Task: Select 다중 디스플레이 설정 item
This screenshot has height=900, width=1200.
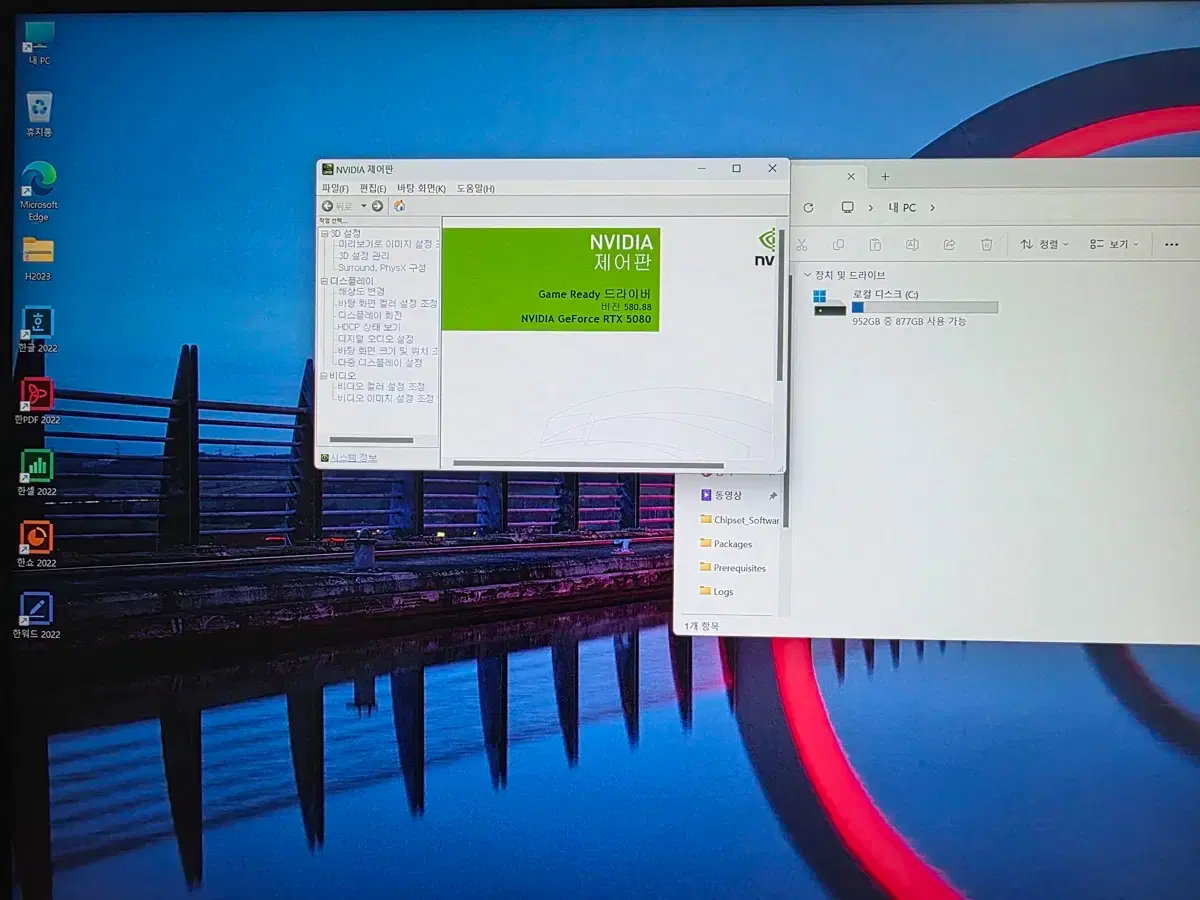Action: (380, 363)
